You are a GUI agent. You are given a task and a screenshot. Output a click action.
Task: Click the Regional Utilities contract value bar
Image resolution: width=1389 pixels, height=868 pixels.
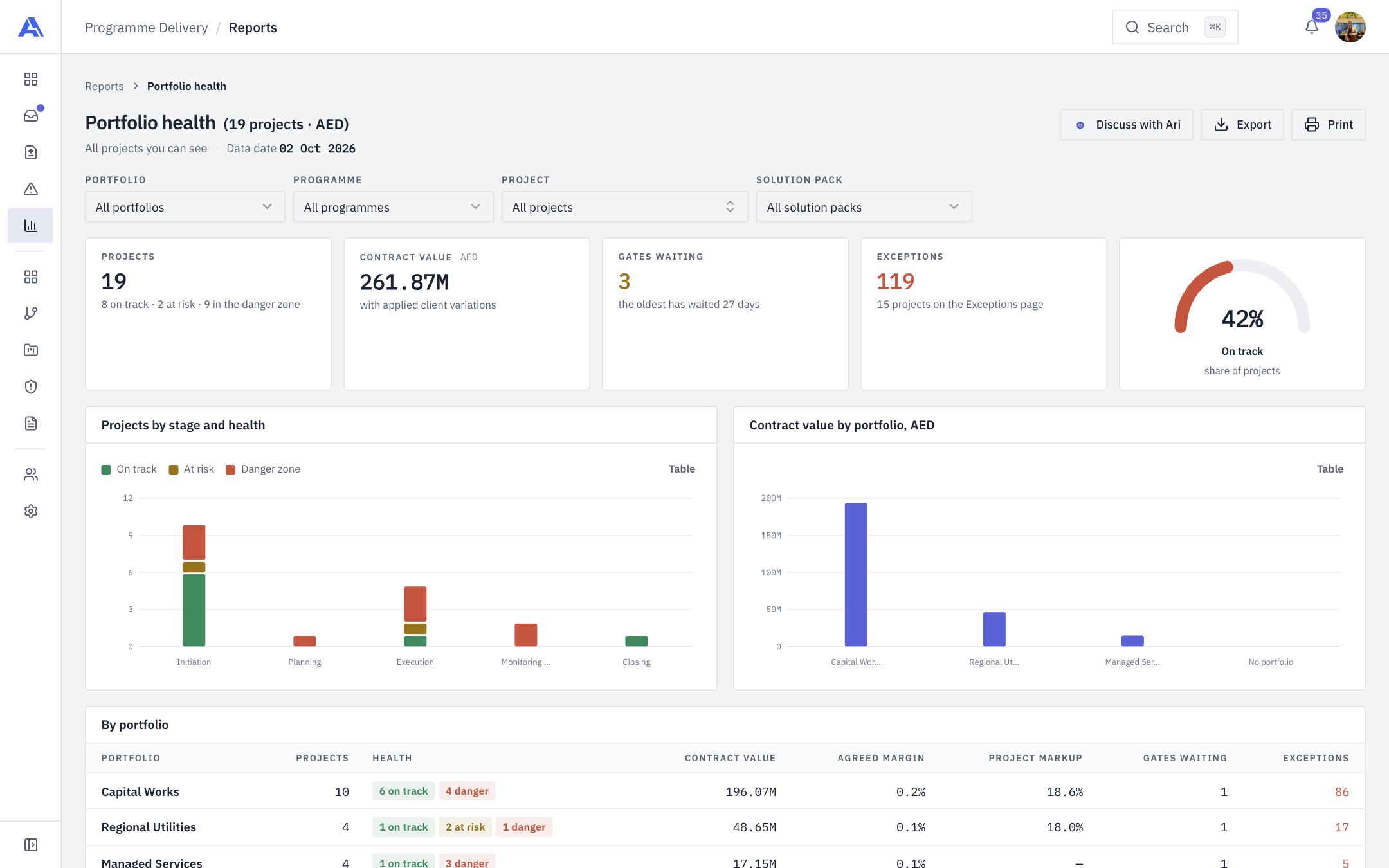(x=994, y=629)
